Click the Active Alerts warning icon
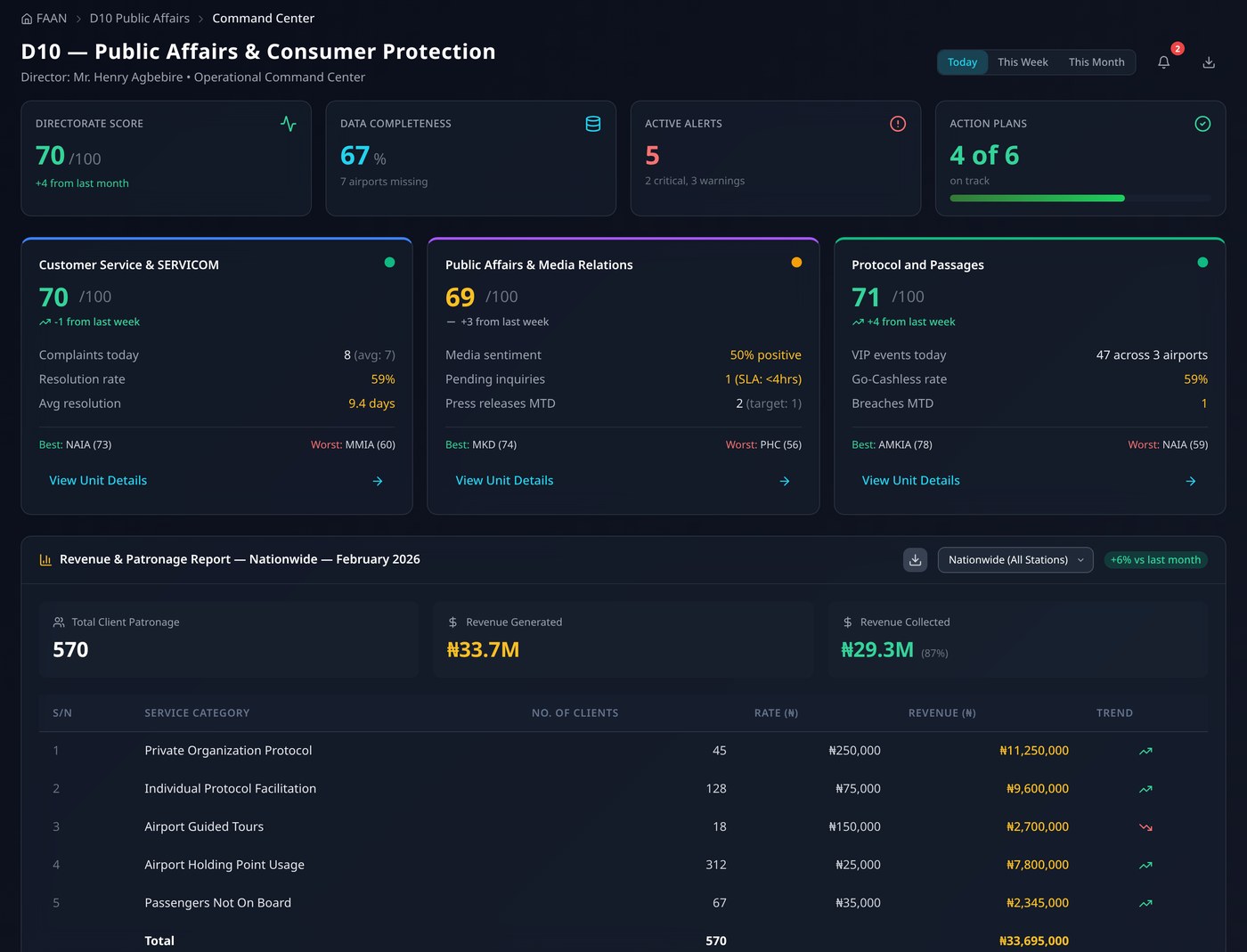Screen dimensions: 1247x952 pyautogui.click(x=898, y=124)
